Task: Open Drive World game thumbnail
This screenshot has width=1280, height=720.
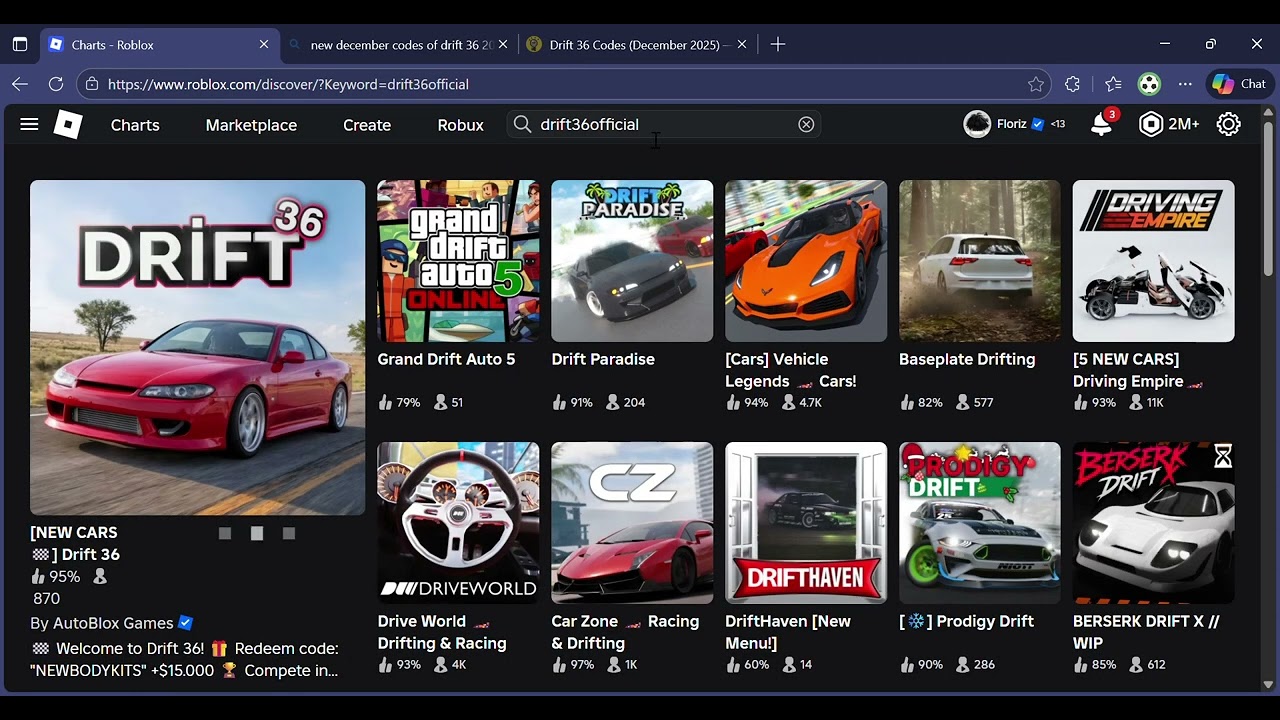Action: click(x=458, y=523)
